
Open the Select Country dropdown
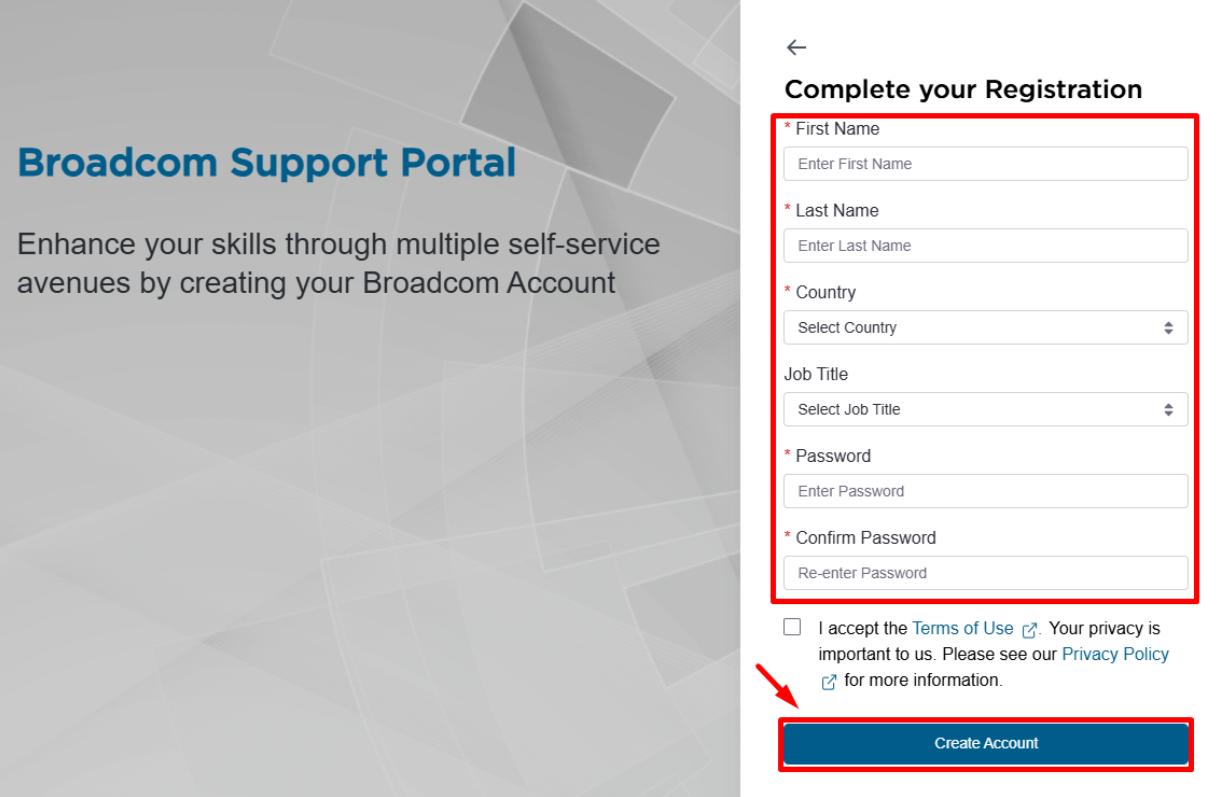click(985, 328)
